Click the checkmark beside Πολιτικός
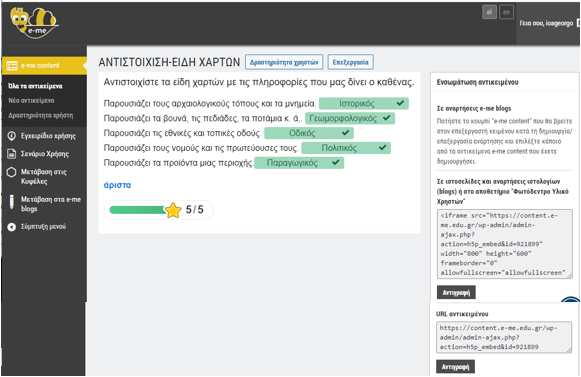 [x=382, y=148]
